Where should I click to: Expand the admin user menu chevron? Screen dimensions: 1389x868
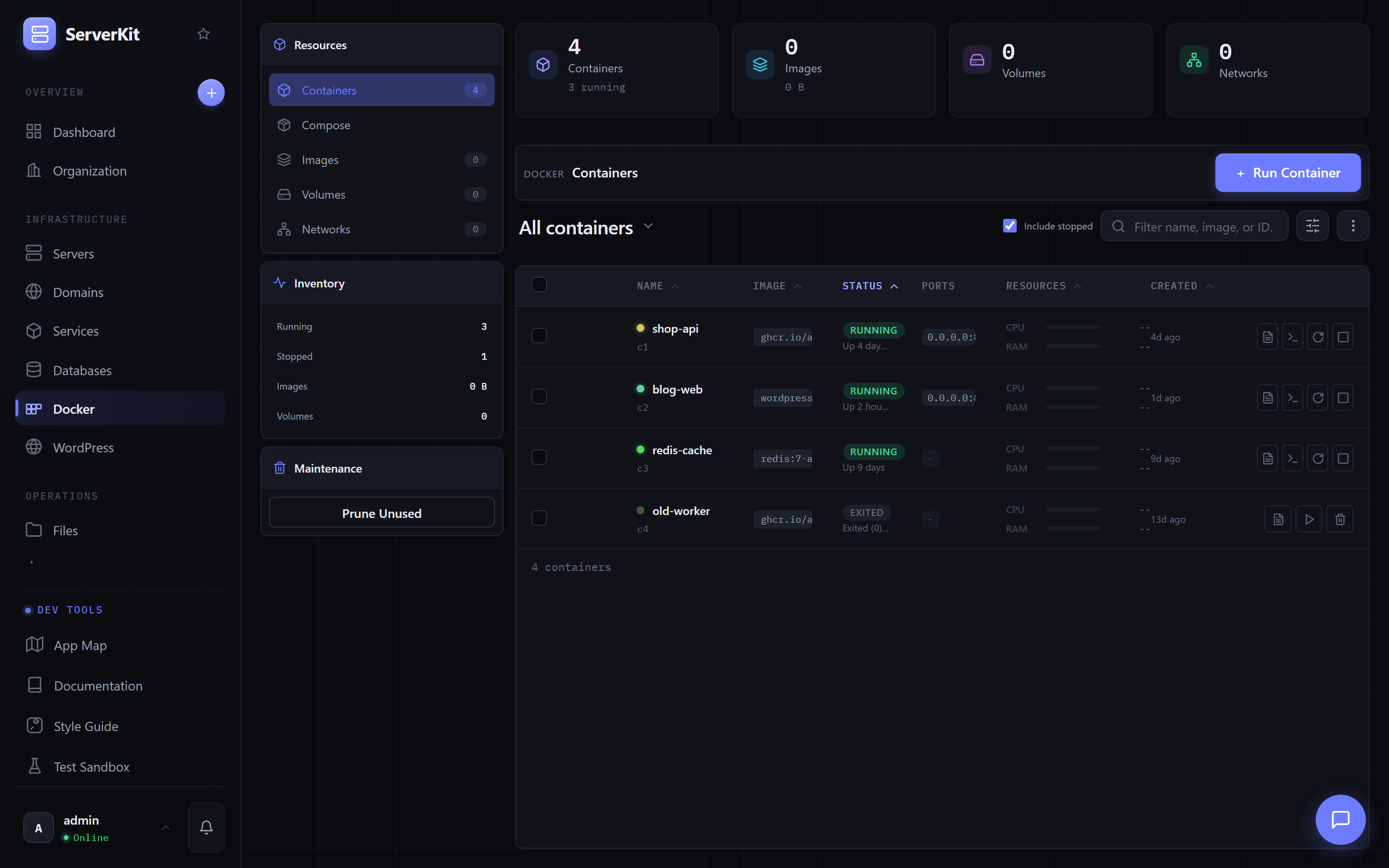[166, 827]
